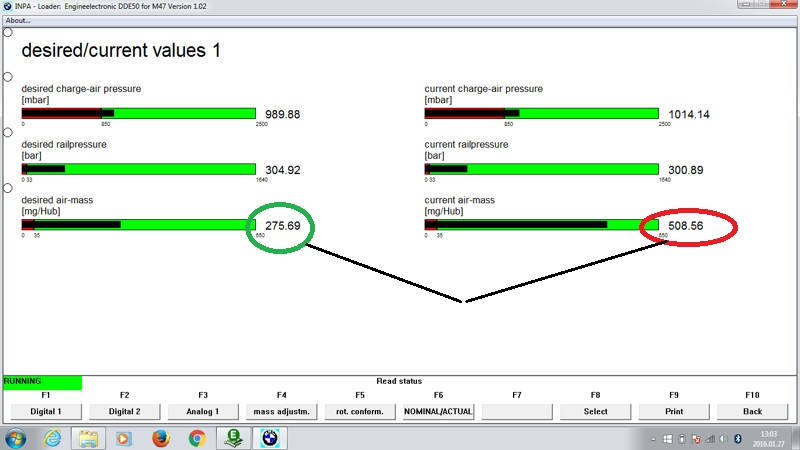Image resolution: width=800 pixels, height=450 pixels.
Task: Click the desired charge-air pressure bar
Action: (138, 113)
